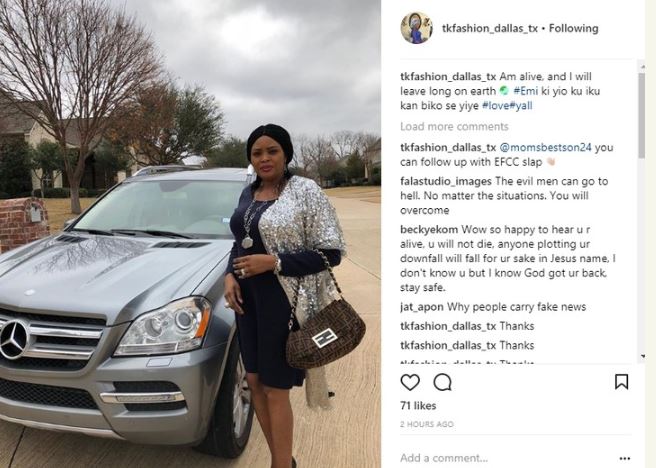656x468 pixels.
Task: Click the tkfashion_dallas_tx username in the header
Action: tap(489, 28)
